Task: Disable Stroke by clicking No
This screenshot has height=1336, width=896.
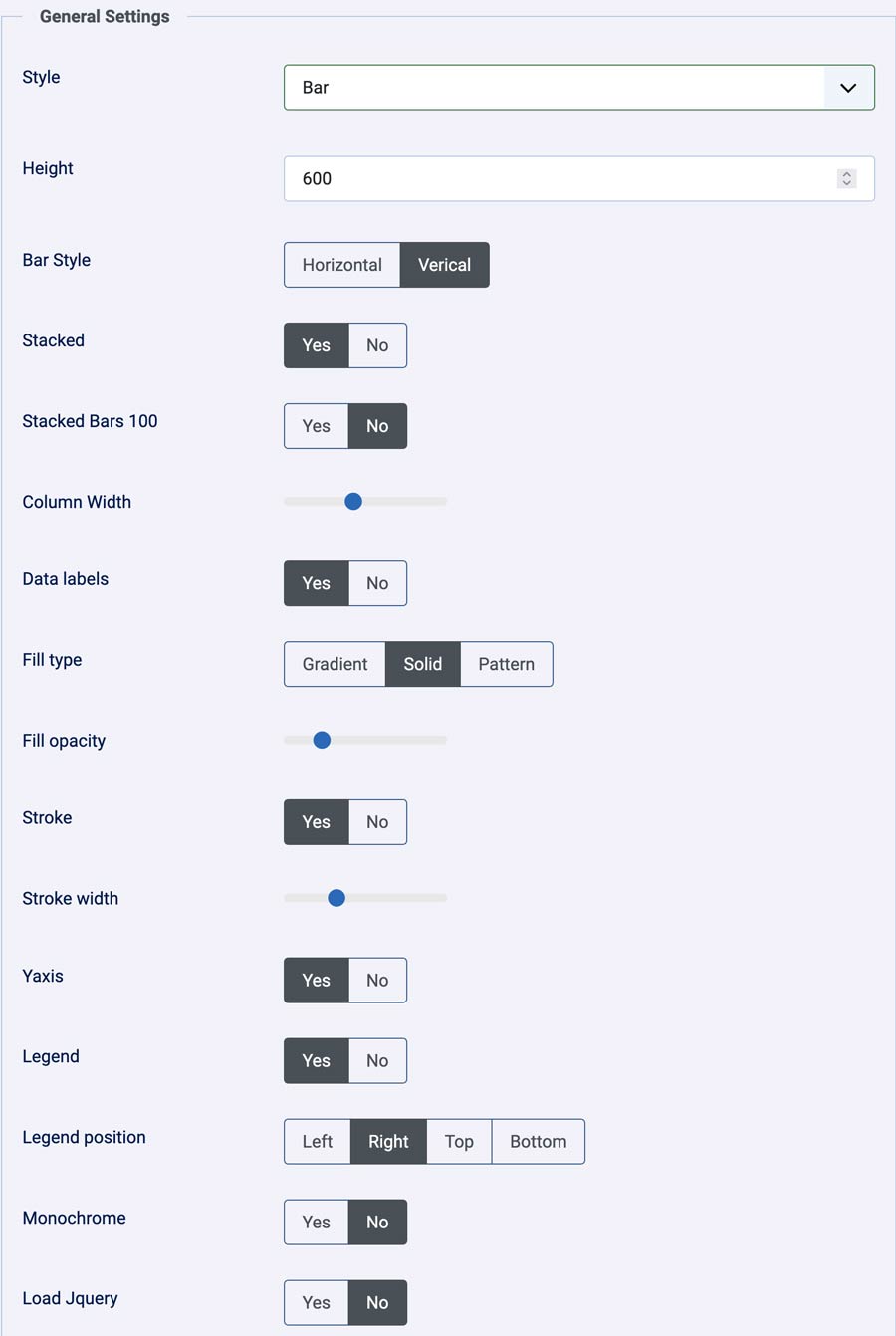Action: click(377, 822)
